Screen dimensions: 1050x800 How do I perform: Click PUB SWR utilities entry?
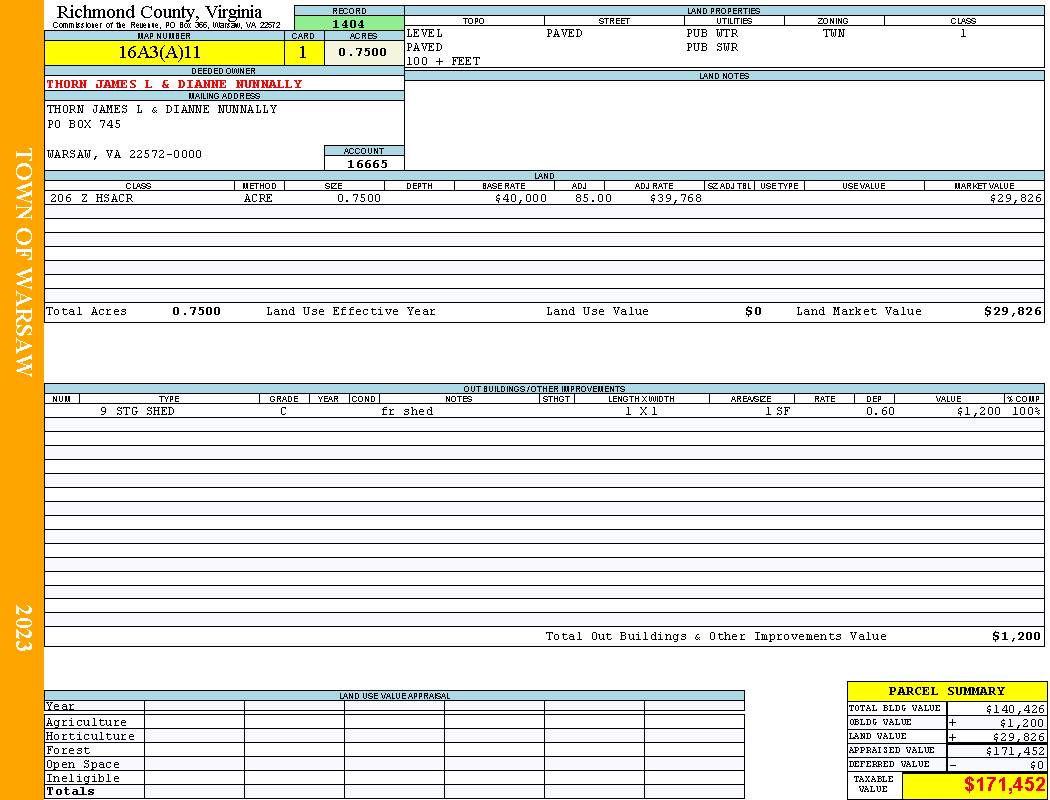(x=712, y=48)
